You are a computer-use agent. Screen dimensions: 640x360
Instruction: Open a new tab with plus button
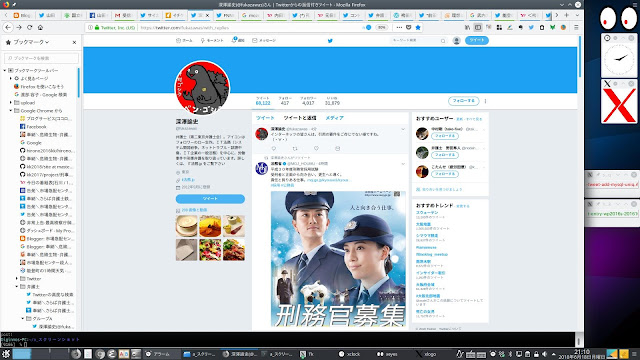[x=567, y=15]
